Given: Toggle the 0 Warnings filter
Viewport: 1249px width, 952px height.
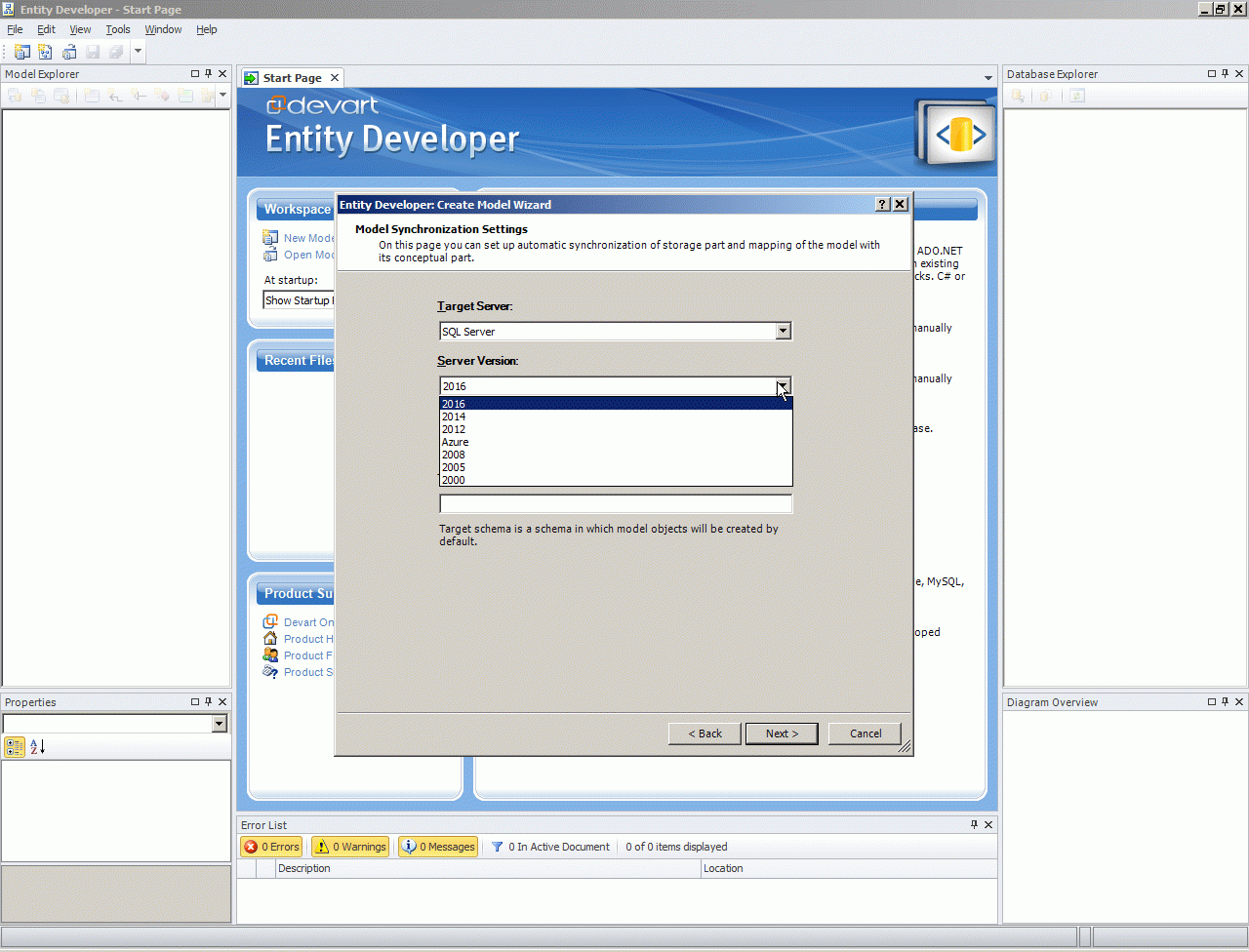Looking at the screenshot, I should 350,847.
